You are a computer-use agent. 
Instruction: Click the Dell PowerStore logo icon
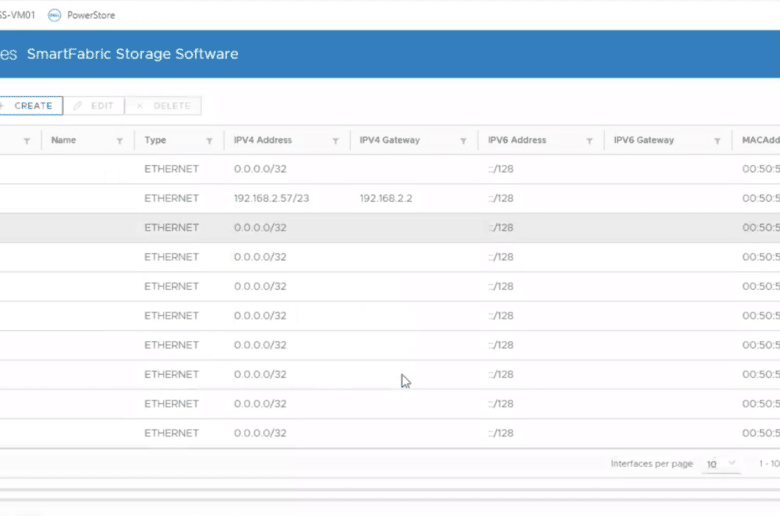coord(54,15)
